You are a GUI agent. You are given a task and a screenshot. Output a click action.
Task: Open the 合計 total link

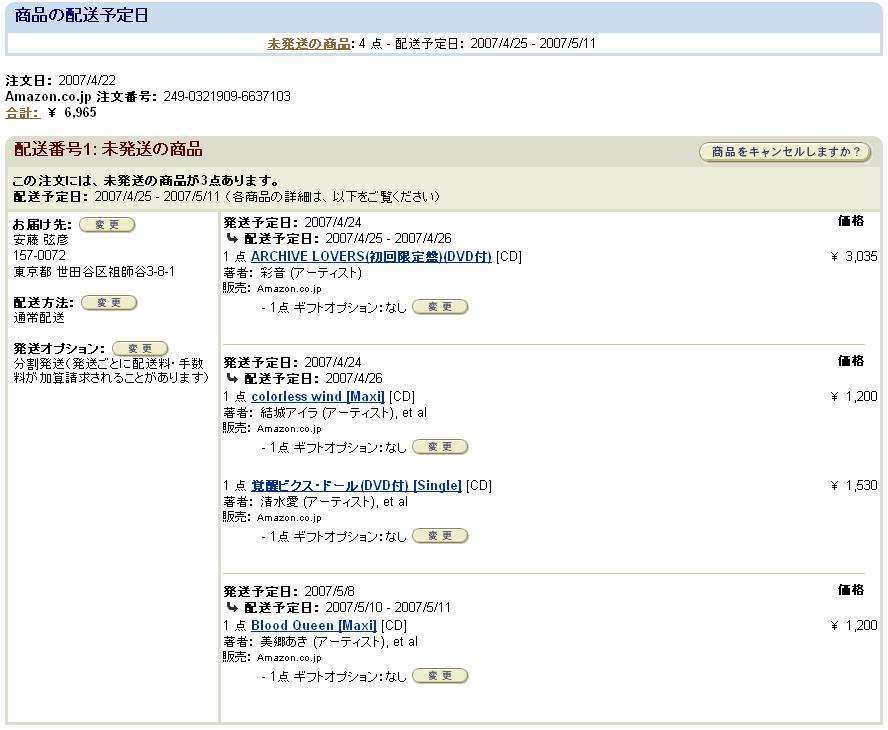[x=22, y=112]
